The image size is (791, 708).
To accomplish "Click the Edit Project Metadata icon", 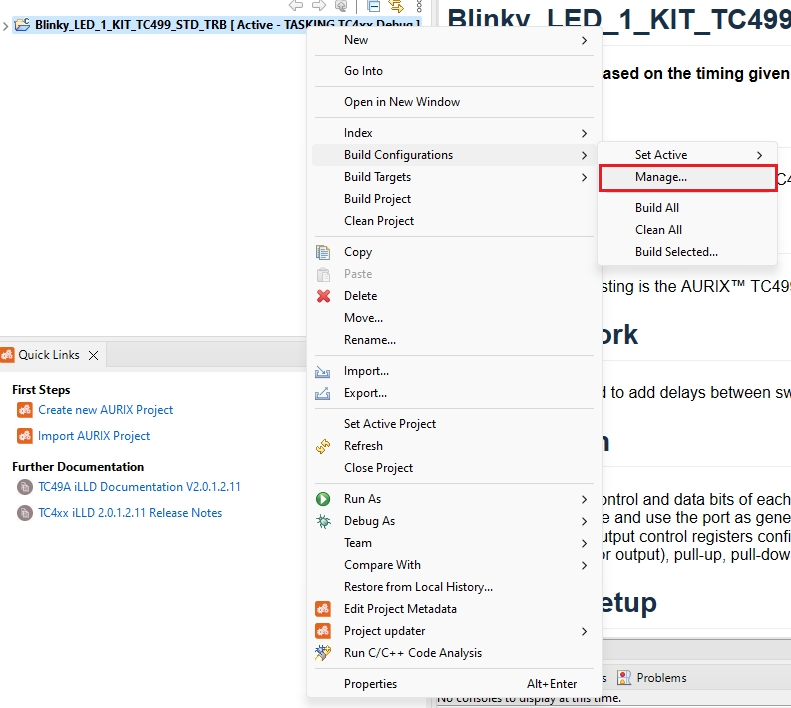I will [323, 609].
